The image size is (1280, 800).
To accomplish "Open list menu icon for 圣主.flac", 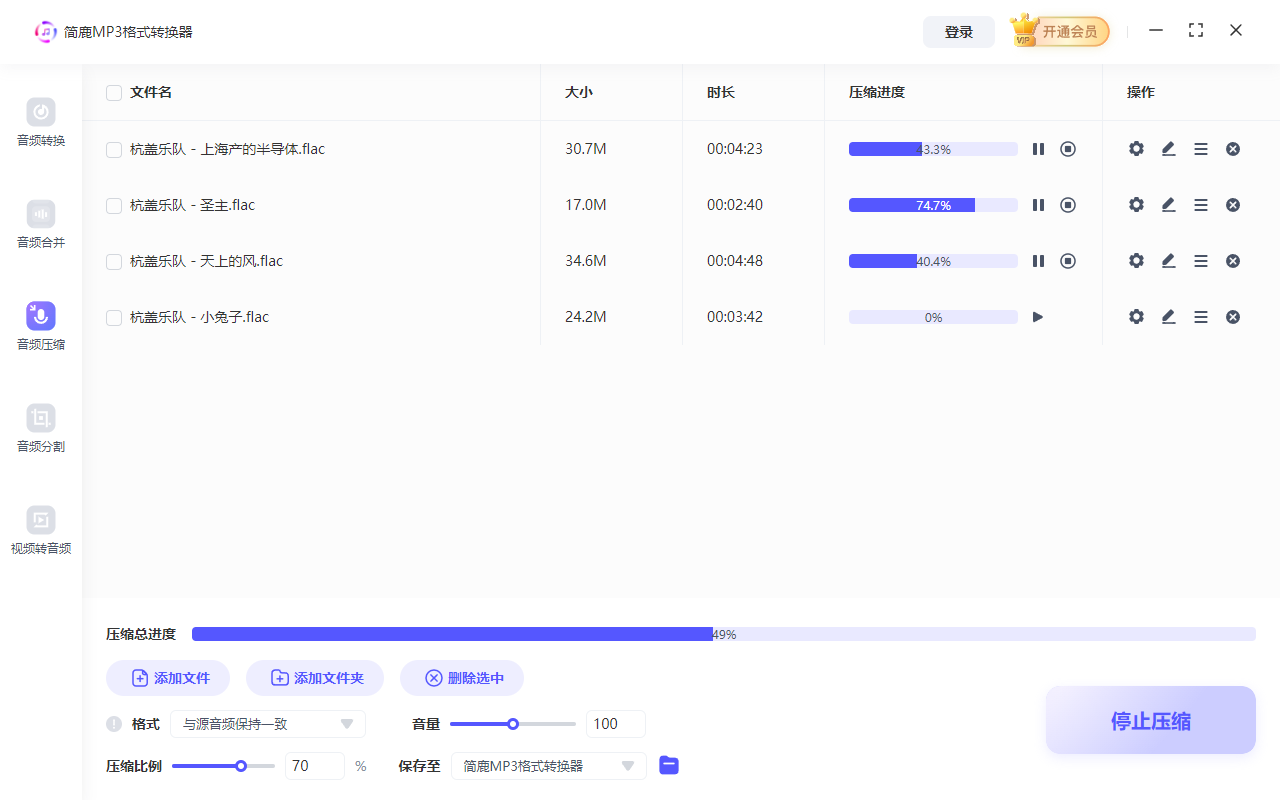I will [1201, 205].
